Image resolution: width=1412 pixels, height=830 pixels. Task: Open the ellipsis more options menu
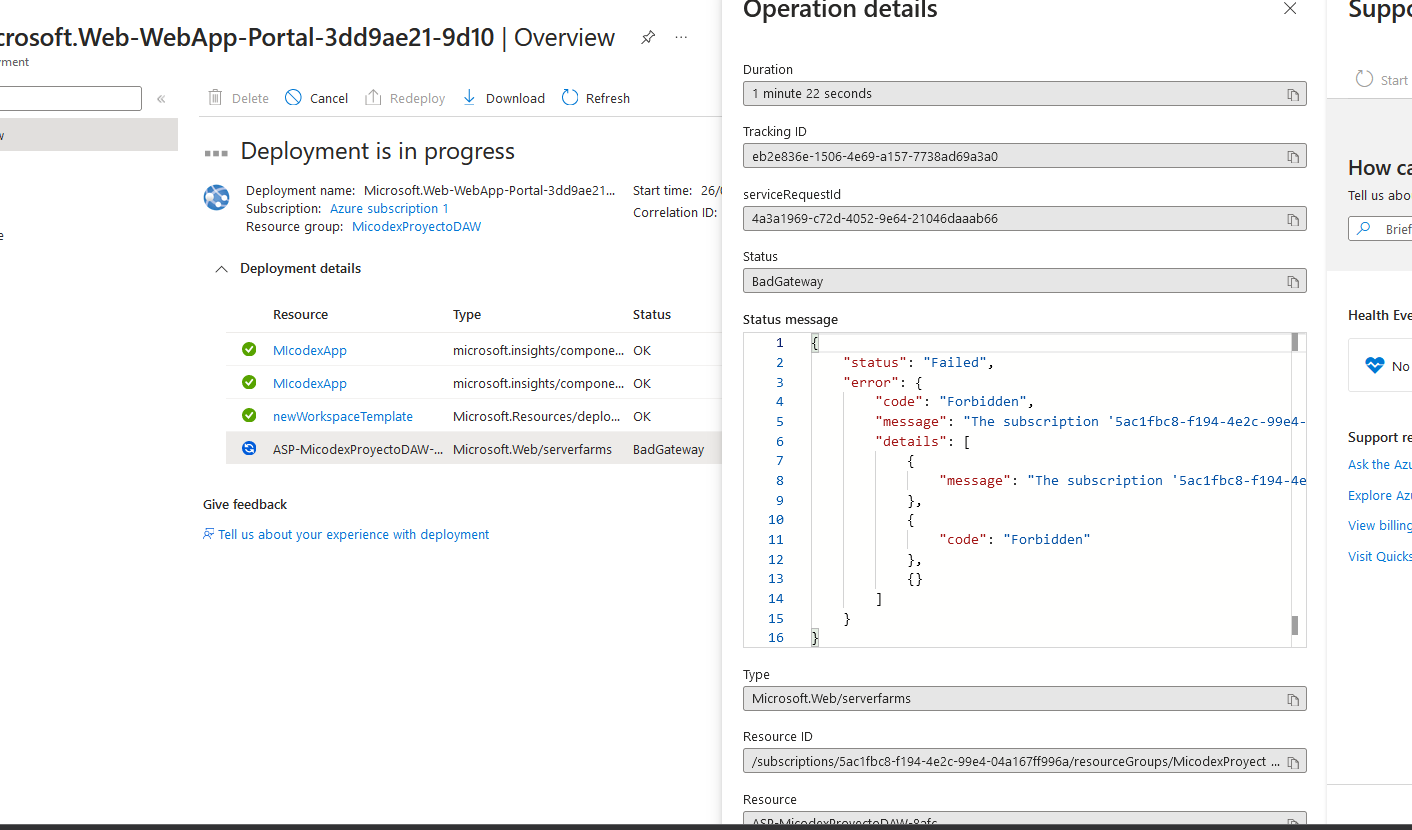[681, 38]
